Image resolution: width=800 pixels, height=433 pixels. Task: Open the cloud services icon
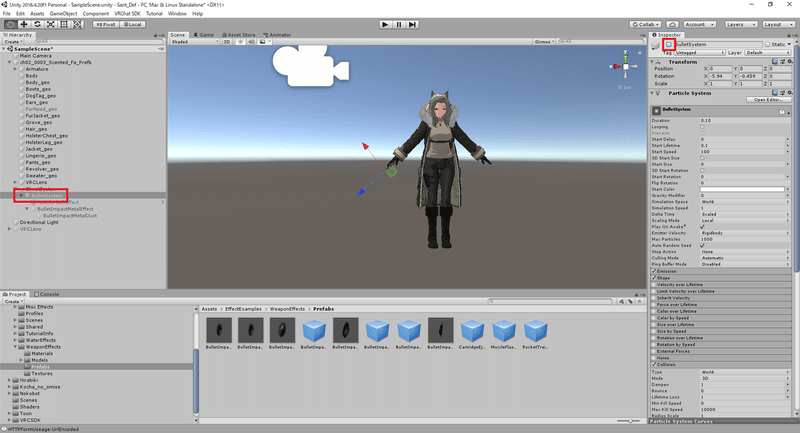(672, 24)
